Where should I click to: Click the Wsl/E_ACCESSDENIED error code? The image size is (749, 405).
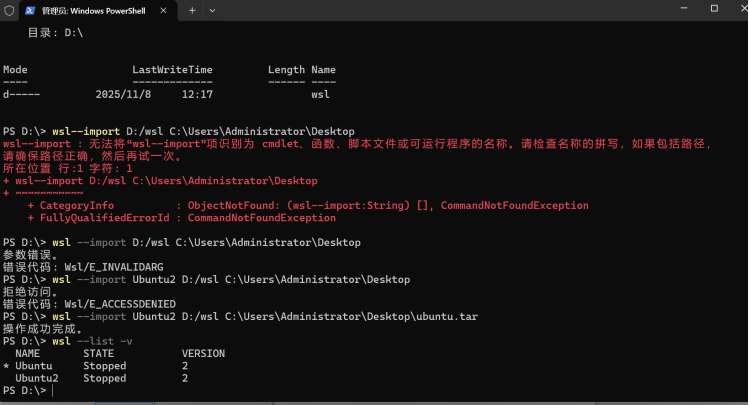coord(120,304)
